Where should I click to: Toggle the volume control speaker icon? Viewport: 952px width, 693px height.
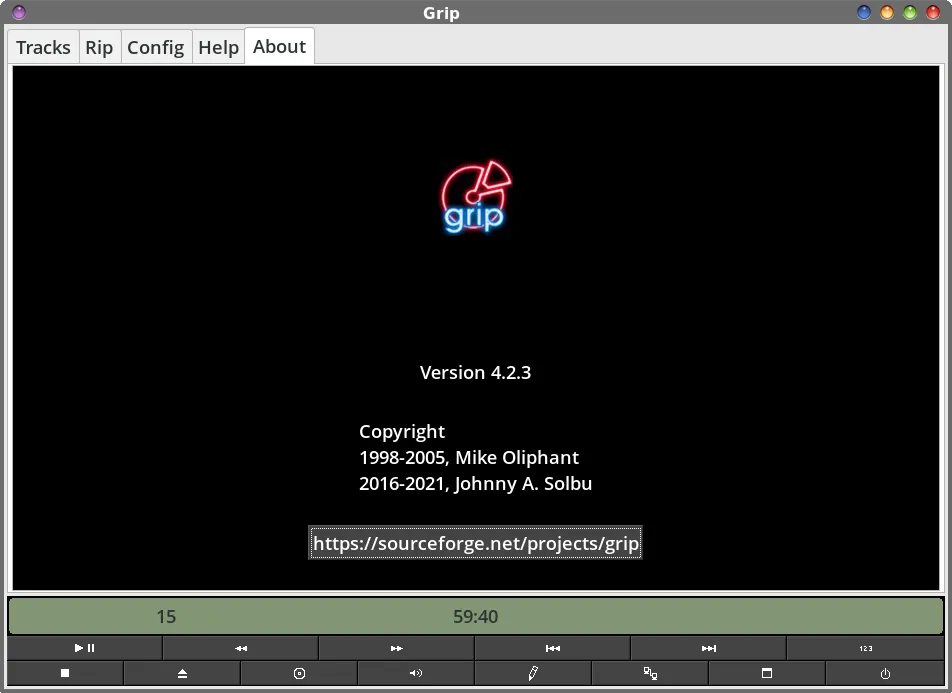click(x=416, y=673)
